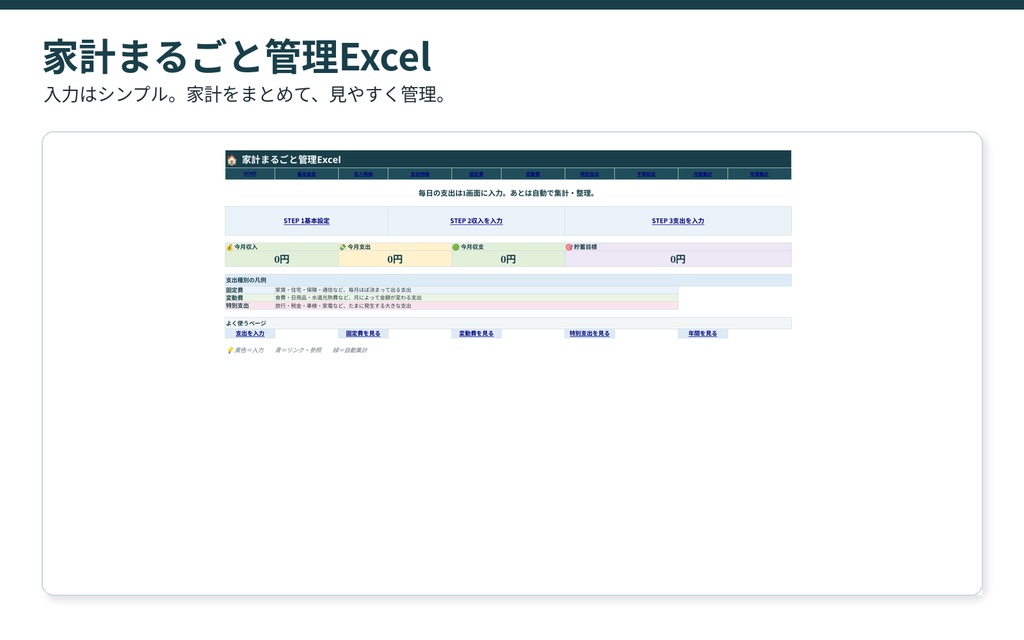Go to the 固定費 navigation tab
Screen dimensions: 1024x640
[477, 174]
